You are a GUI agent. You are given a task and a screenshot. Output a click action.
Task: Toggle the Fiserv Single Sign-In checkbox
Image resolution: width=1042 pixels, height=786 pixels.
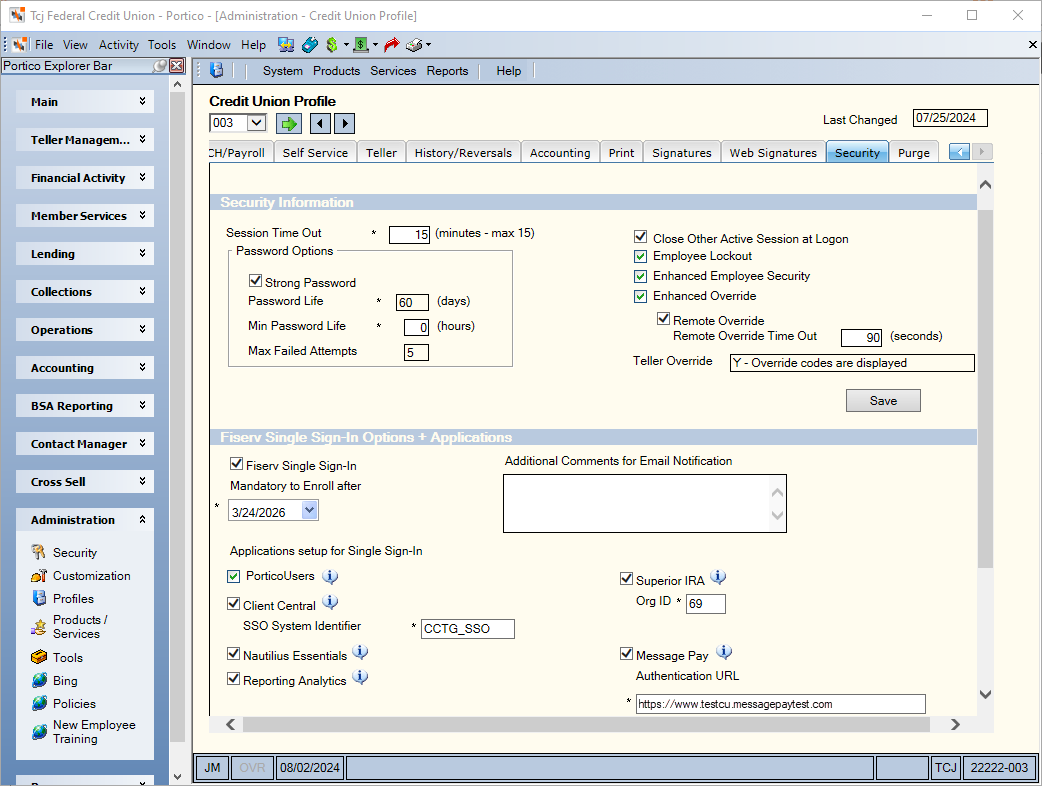[x=236, y=464]
